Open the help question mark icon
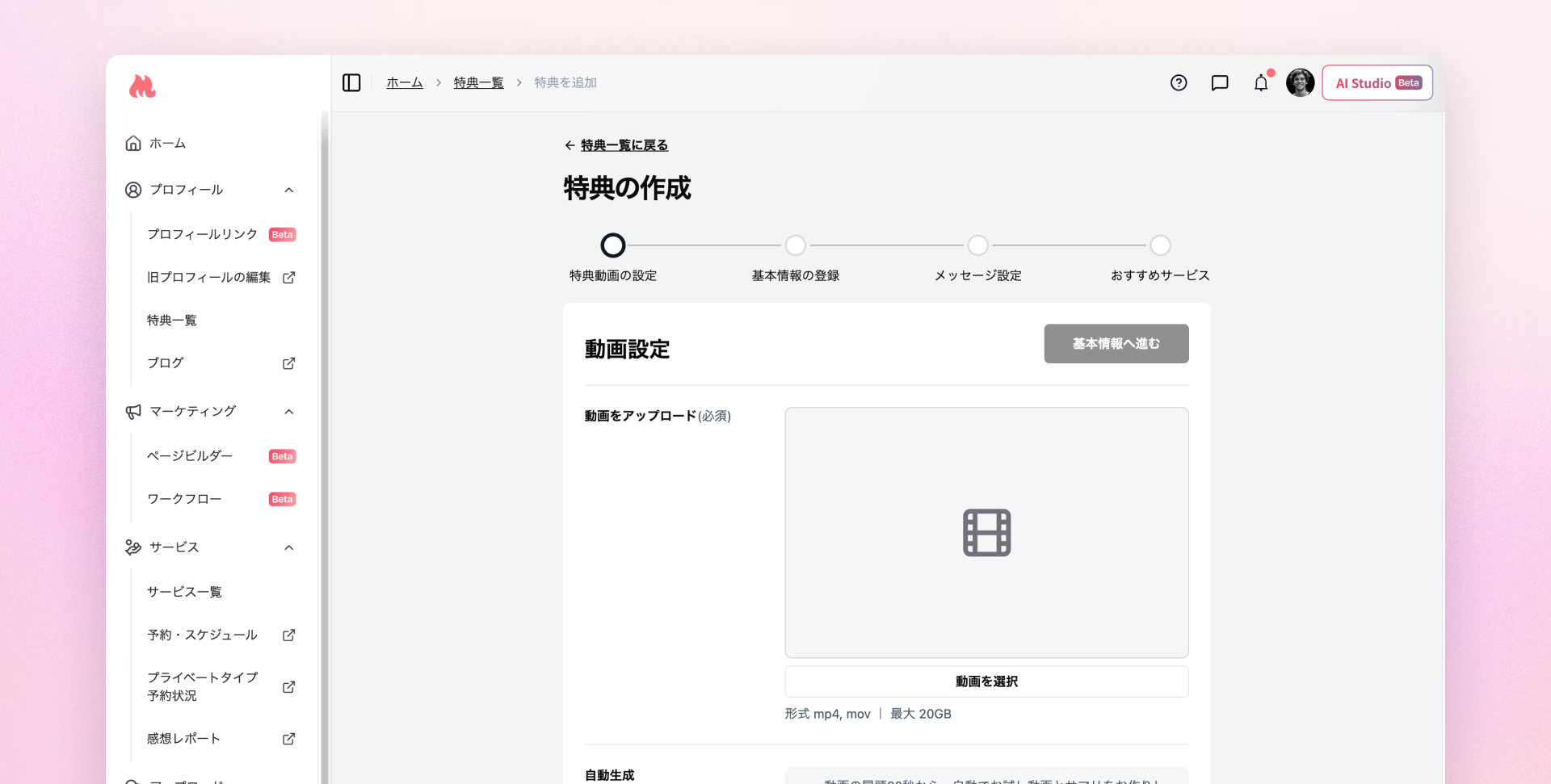1551x784 pixels. point(1179,83)
